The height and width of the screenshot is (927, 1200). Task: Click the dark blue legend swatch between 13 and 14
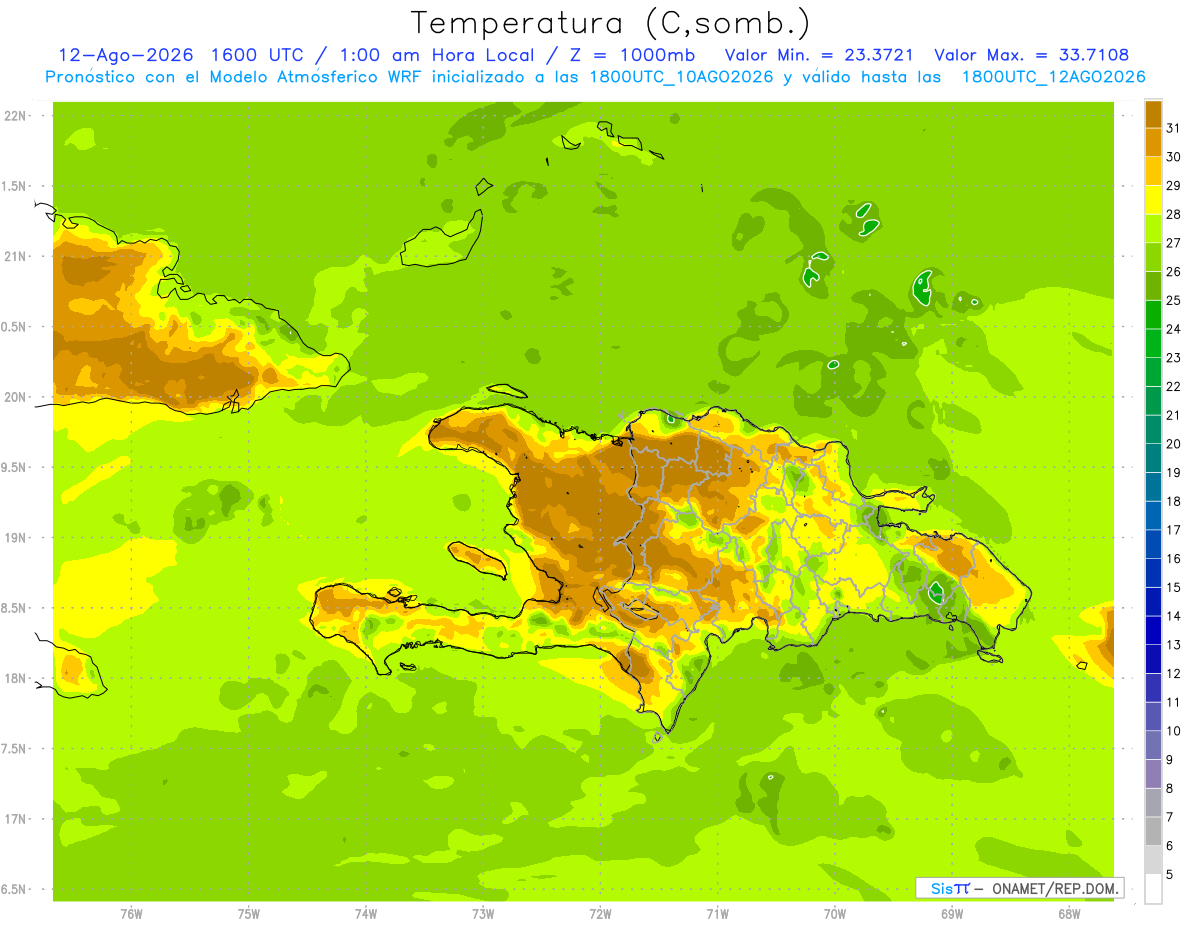pos(1153,630)
